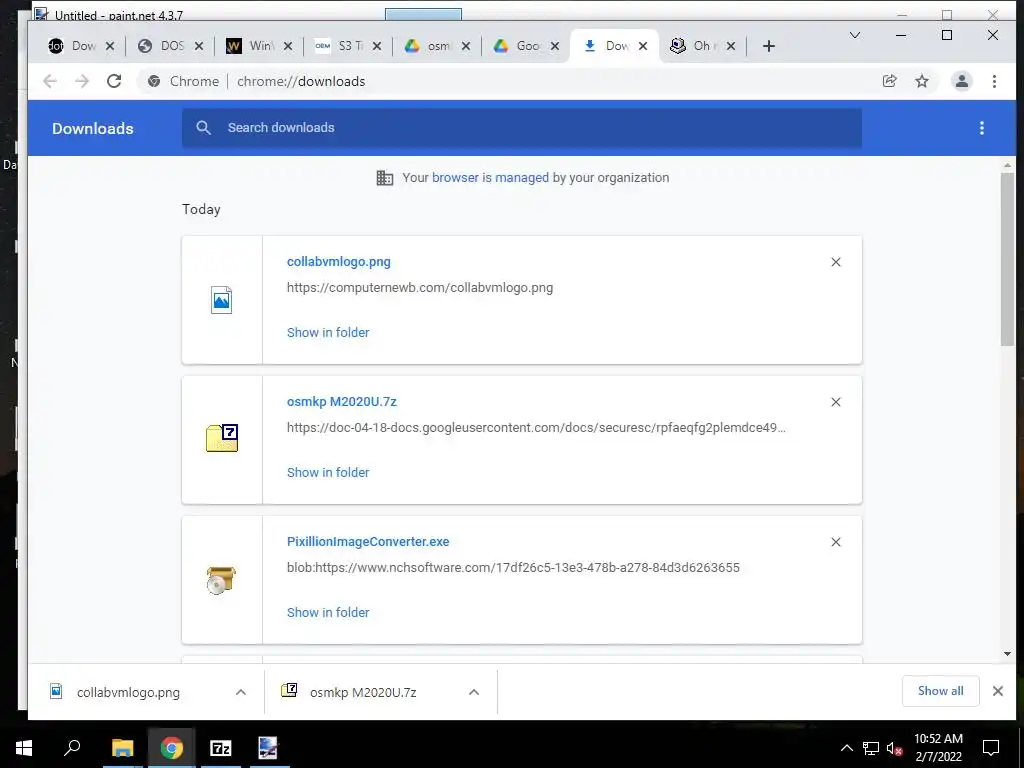This screenshot has height=768, width=1024.
Task: Remove PixillionImageConverter.exe from the downloads list
Action: click(835, 542)
